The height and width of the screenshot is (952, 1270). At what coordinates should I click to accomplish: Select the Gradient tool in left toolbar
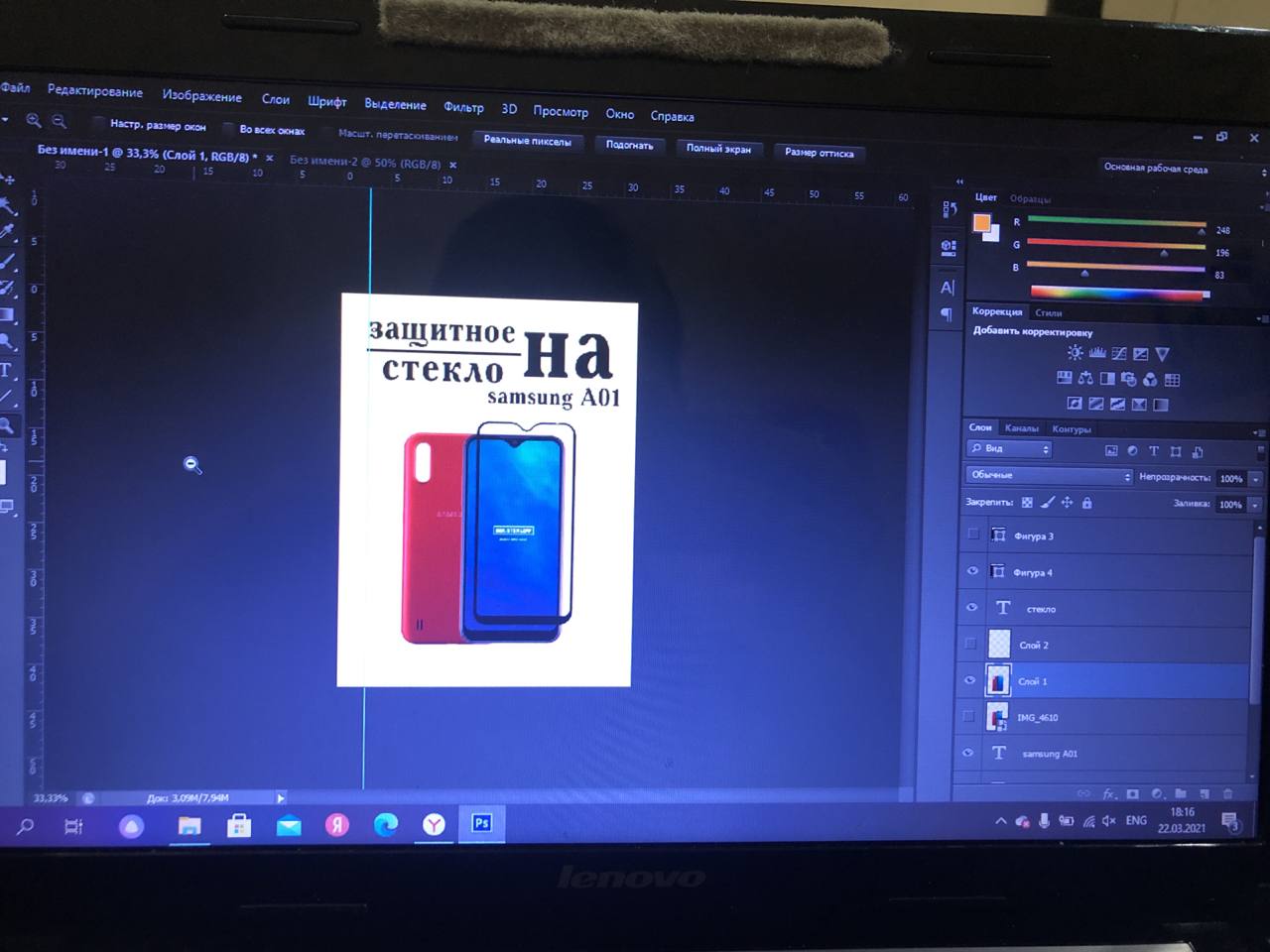pos(7,316)
